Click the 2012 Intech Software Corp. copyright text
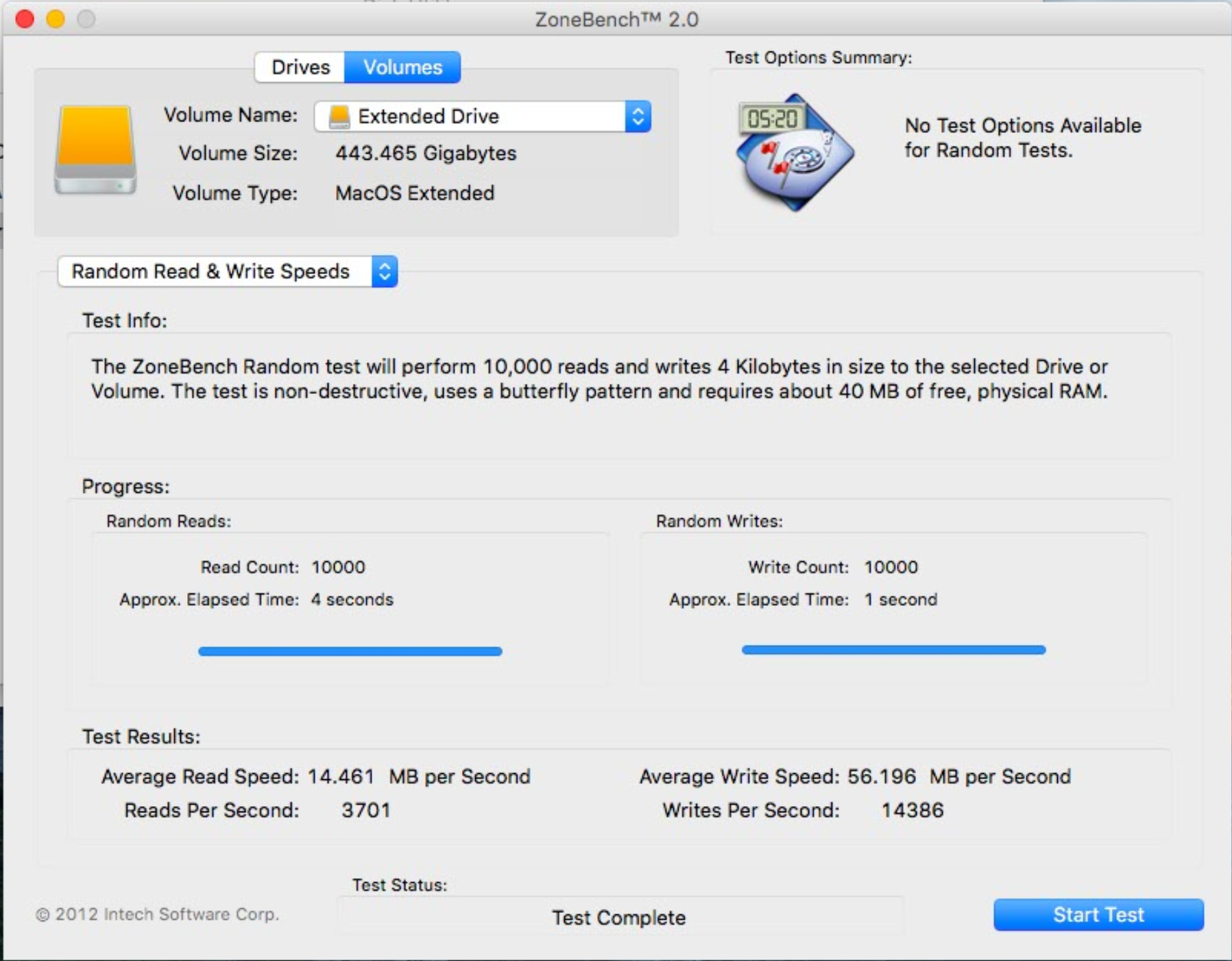 158,914
